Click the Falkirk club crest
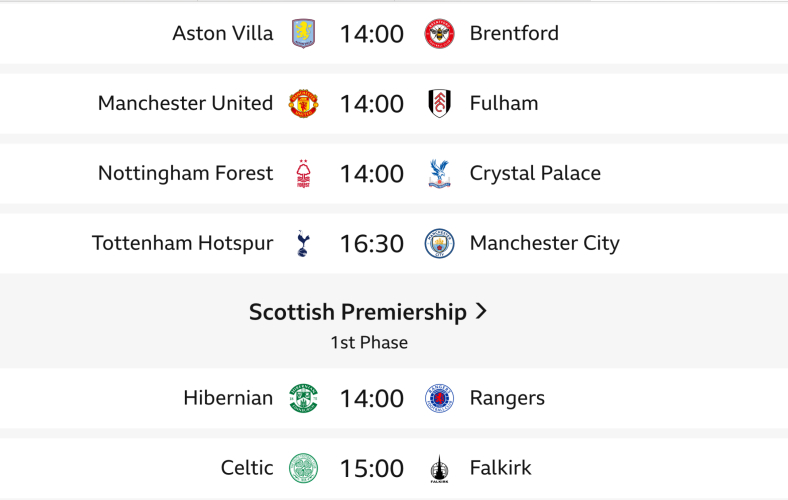 click(439, 468)
